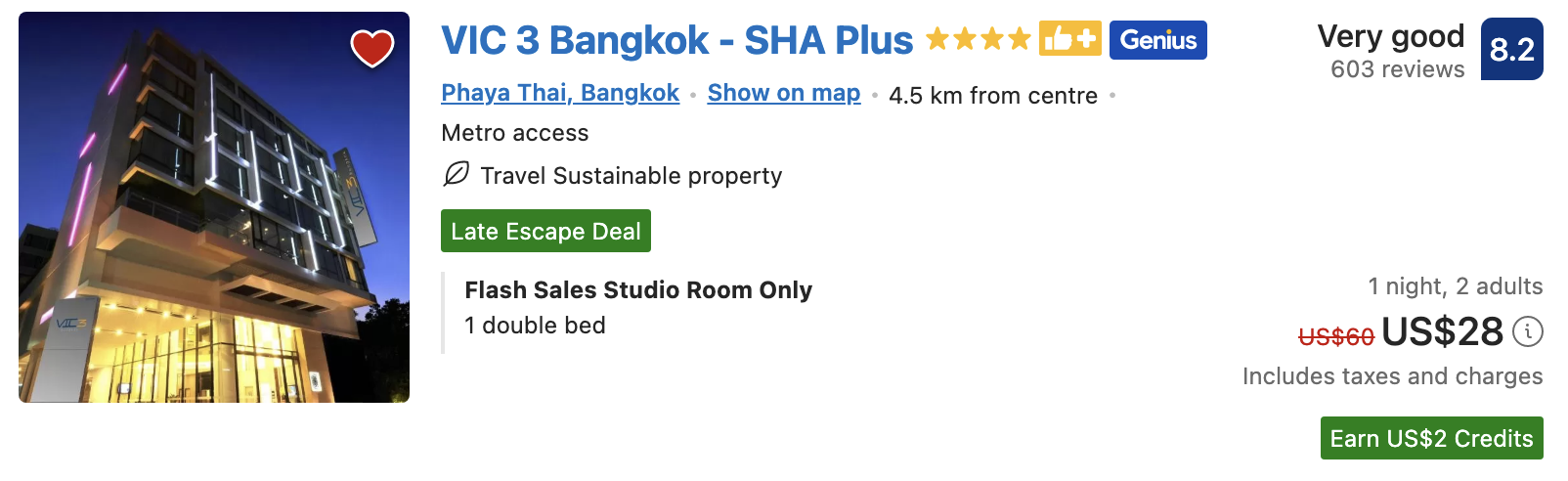Click the Very good rating label

click(1390, 37)
